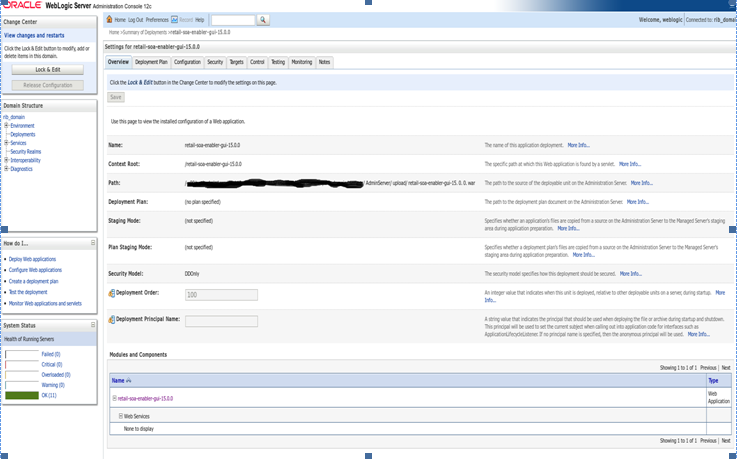Open Test the deployment link
Screen dimensions: 737x459
click(x=28, y=292)
